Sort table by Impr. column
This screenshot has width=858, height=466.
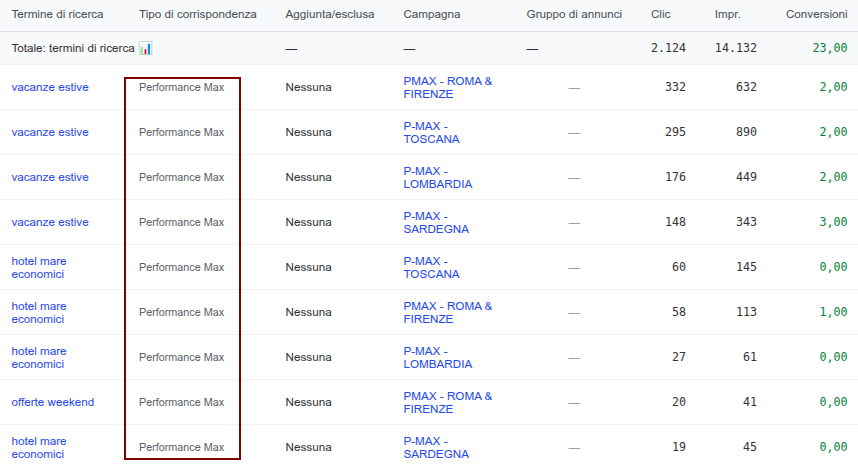point(727,14)
